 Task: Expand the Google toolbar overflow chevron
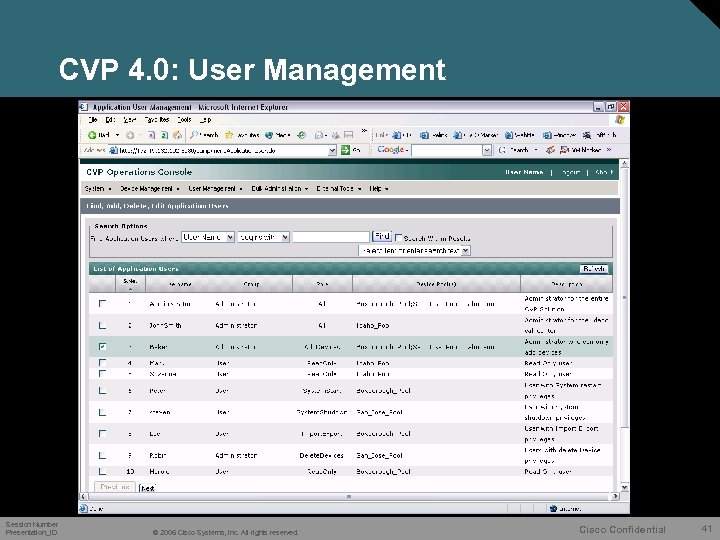point(609,150)
